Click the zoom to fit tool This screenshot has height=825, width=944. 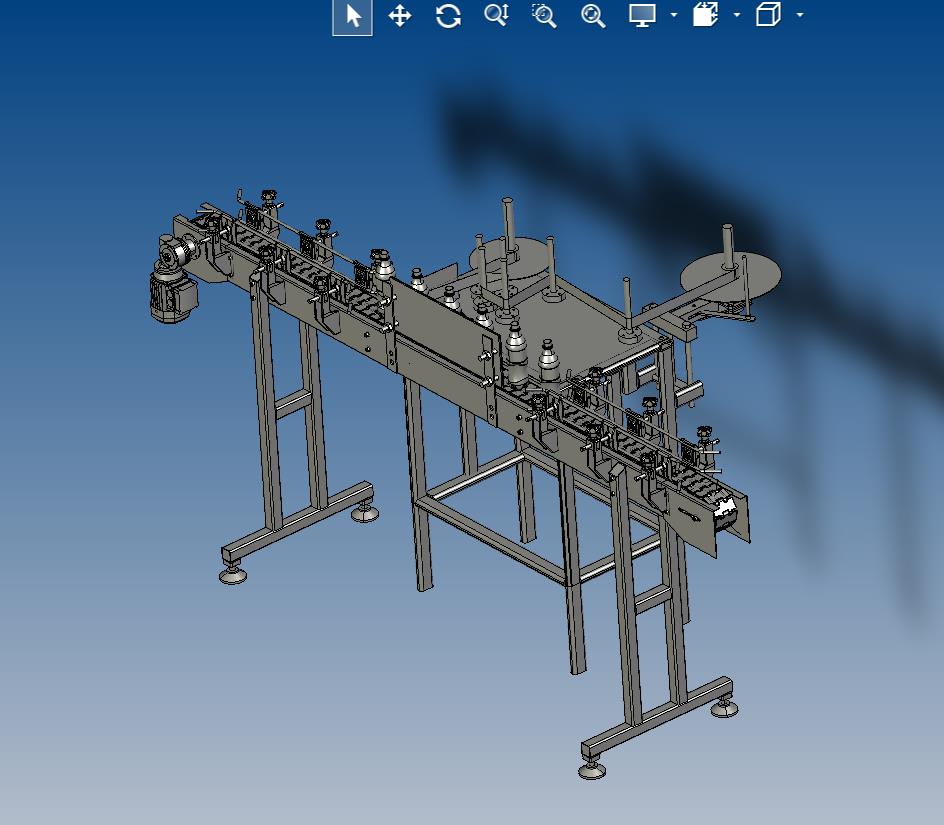(593, 16)
